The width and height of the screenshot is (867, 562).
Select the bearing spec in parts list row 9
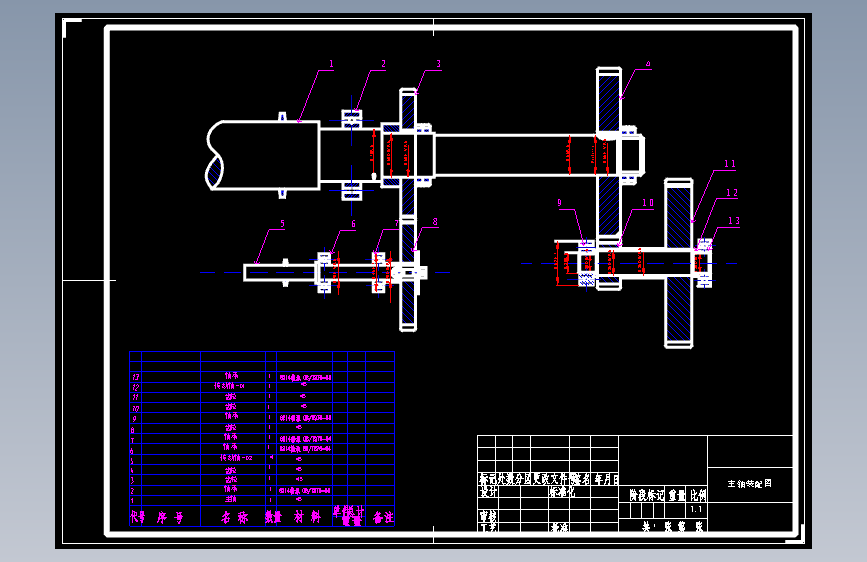click(305, 418)
